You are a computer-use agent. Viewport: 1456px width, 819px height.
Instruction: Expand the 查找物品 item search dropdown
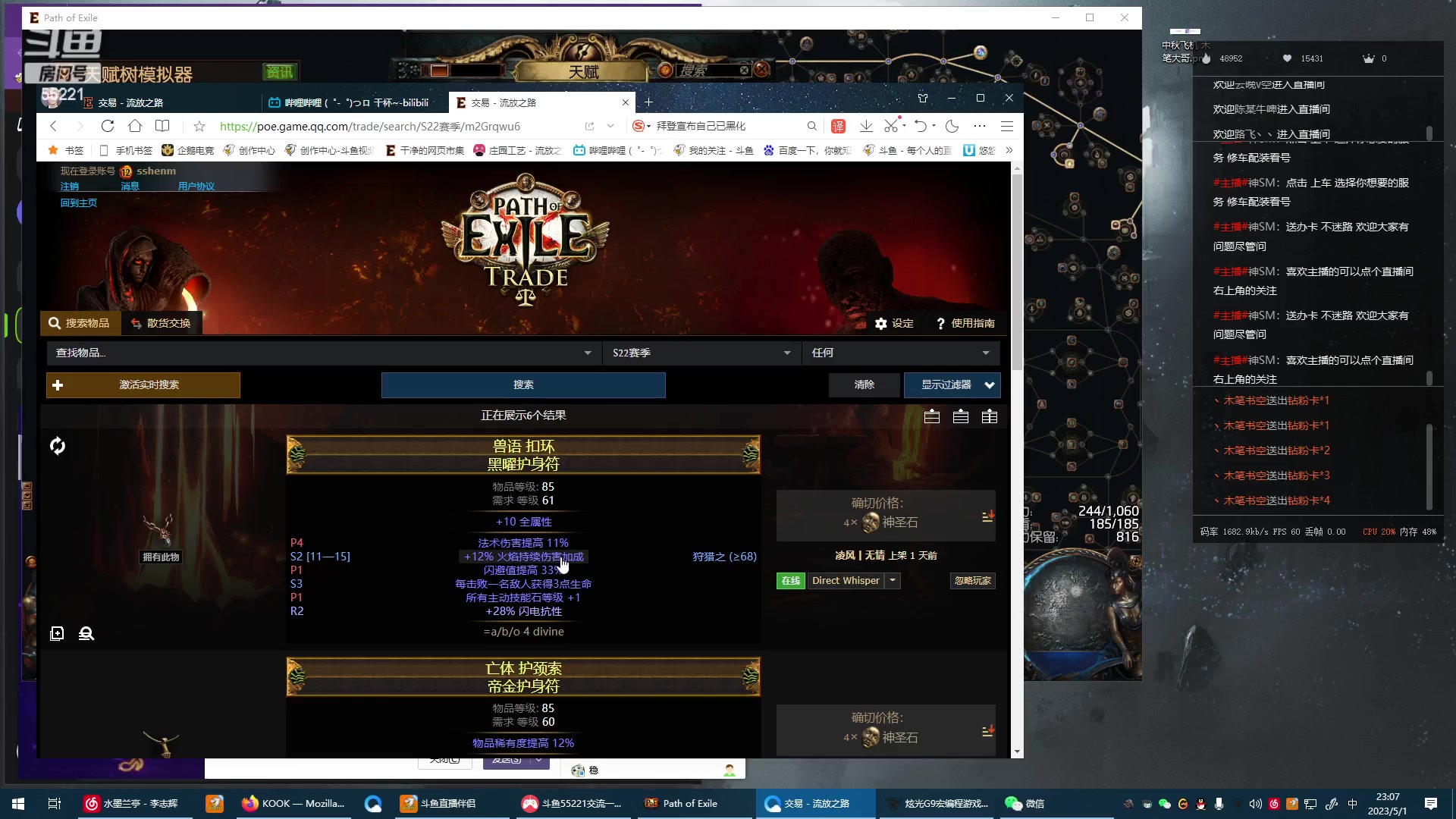(588, 353)
